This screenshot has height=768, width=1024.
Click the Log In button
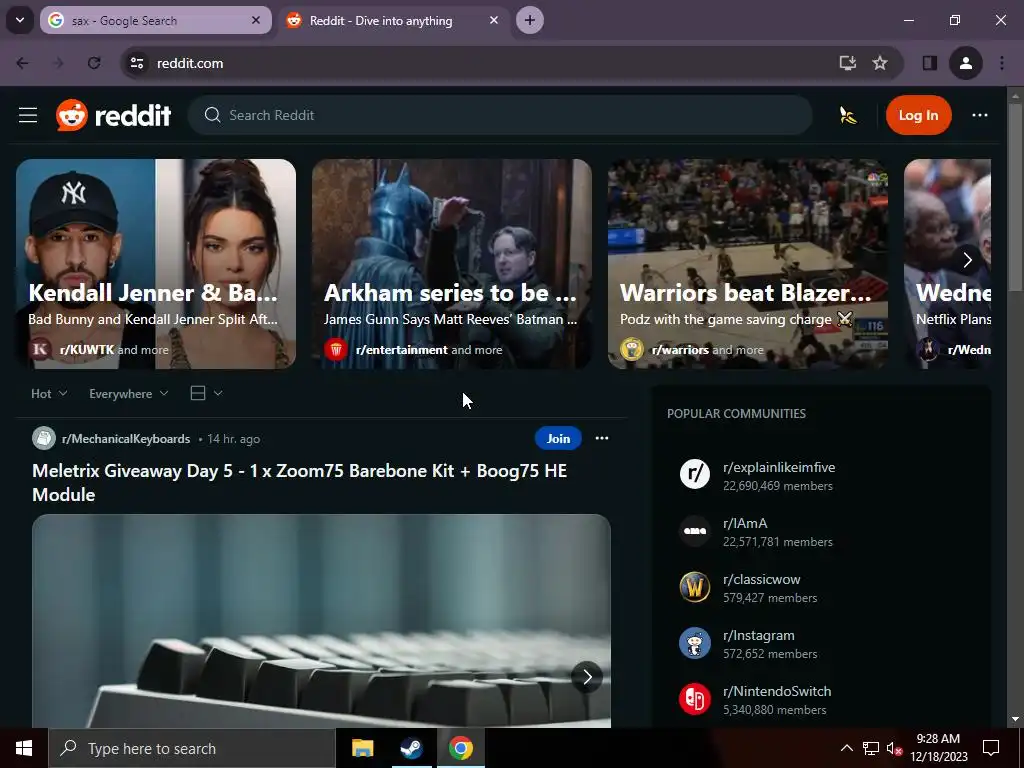[918, 116]
